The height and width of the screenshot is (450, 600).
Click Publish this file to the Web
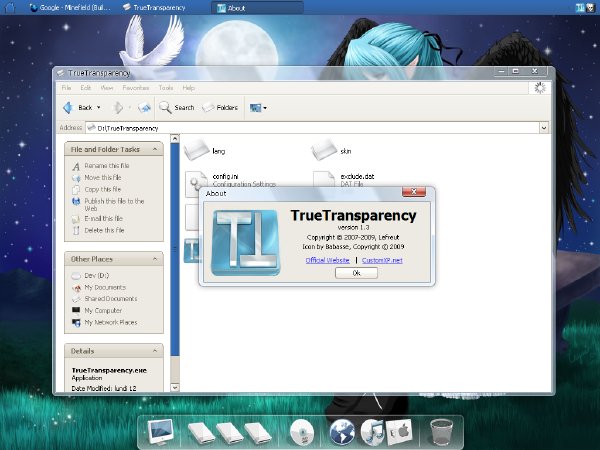point(114,205)
